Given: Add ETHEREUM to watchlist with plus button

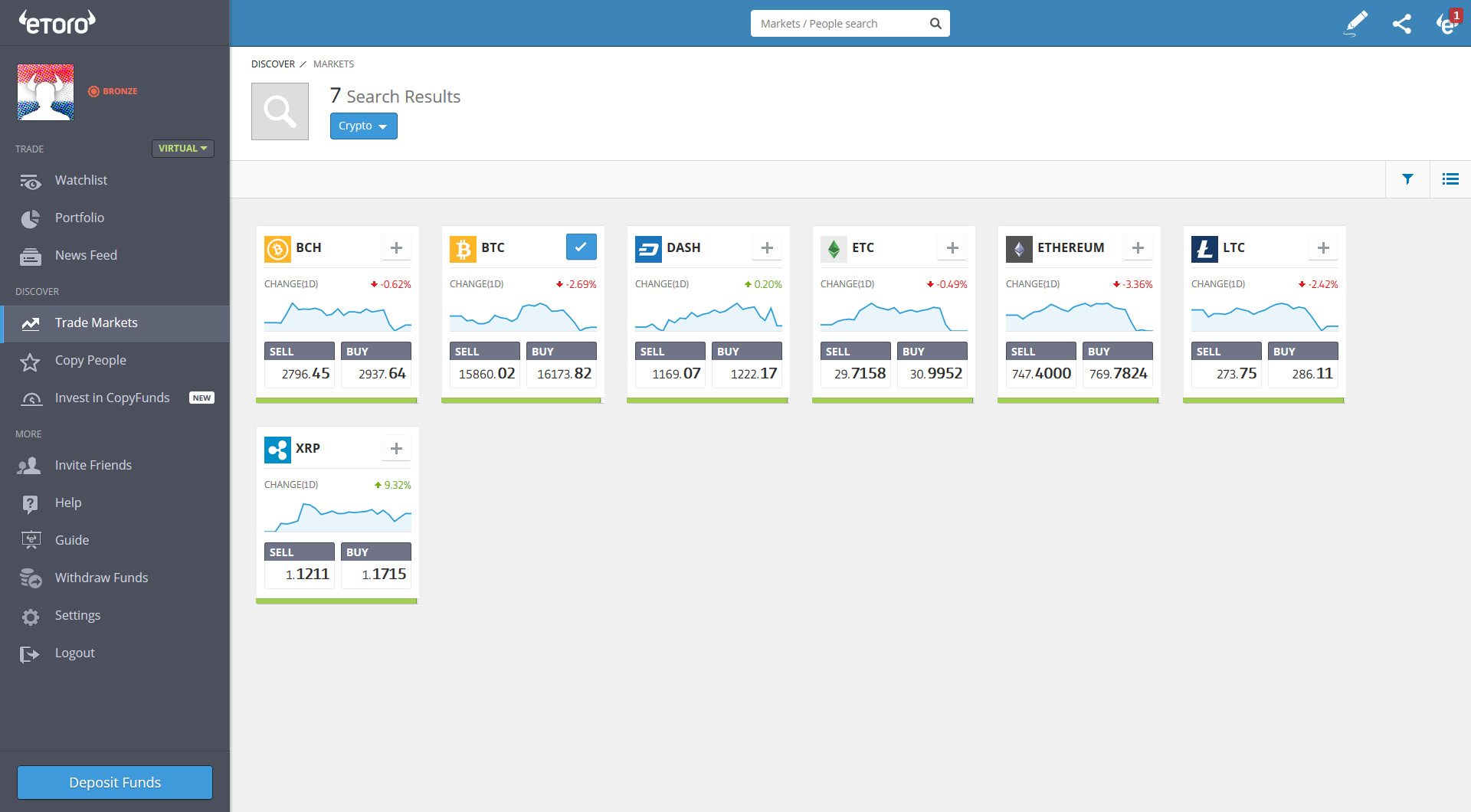Looking at the screenshot, I should [1138, 247].
